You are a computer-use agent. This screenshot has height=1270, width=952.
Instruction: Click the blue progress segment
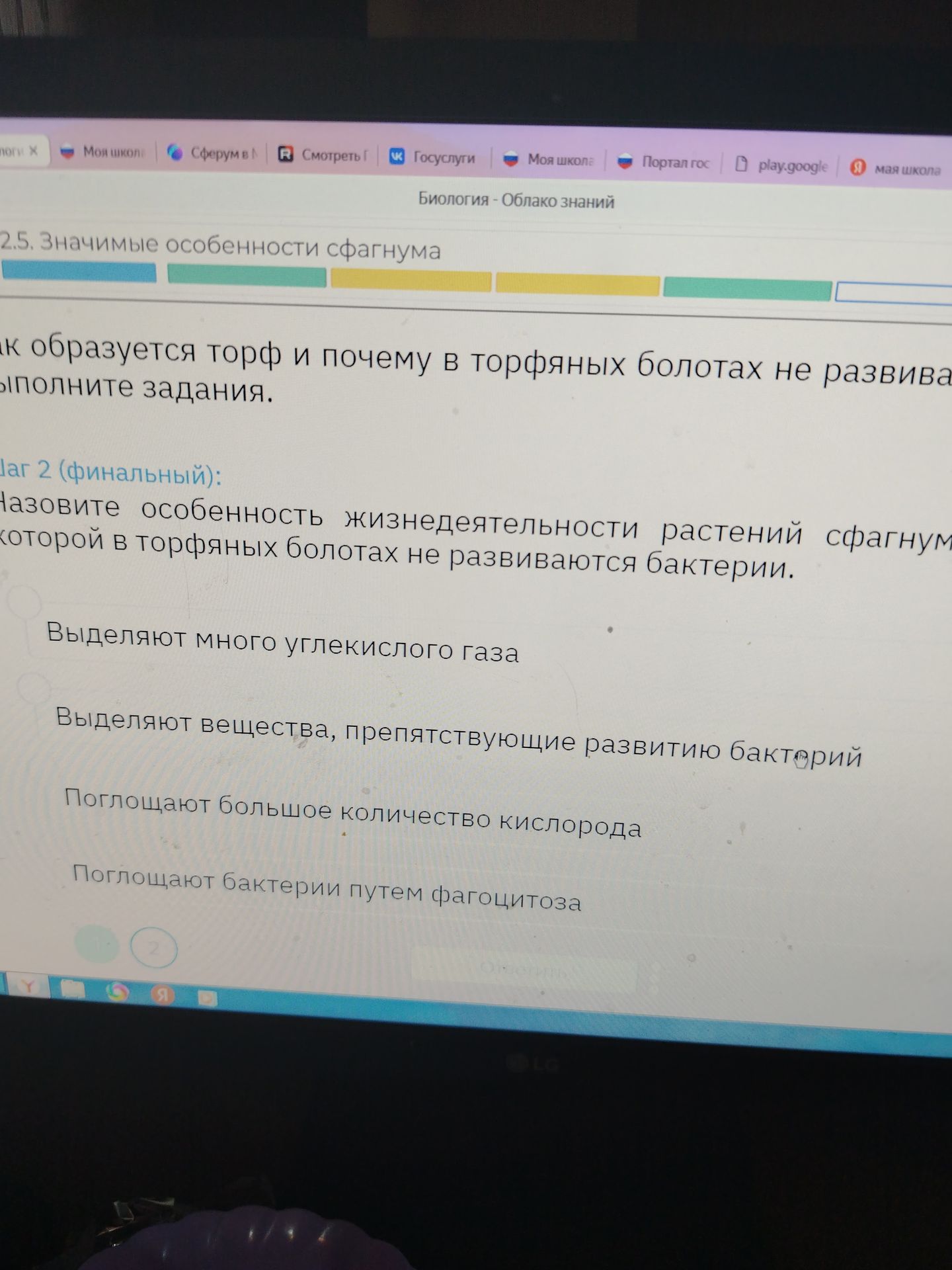click(x=79, y=271)
